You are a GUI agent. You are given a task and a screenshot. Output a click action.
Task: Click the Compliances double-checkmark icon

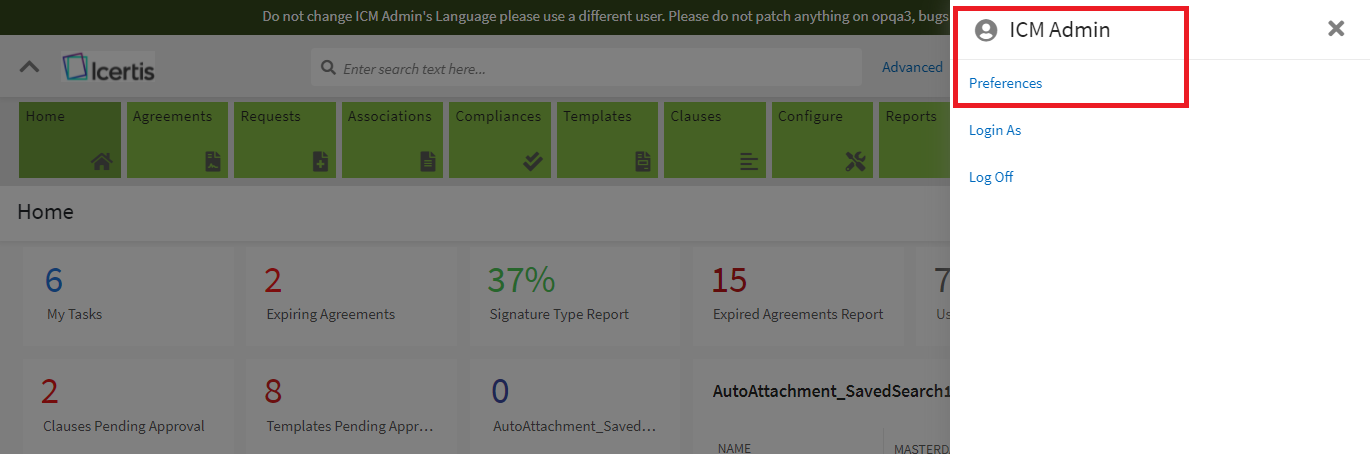[533, 161]
